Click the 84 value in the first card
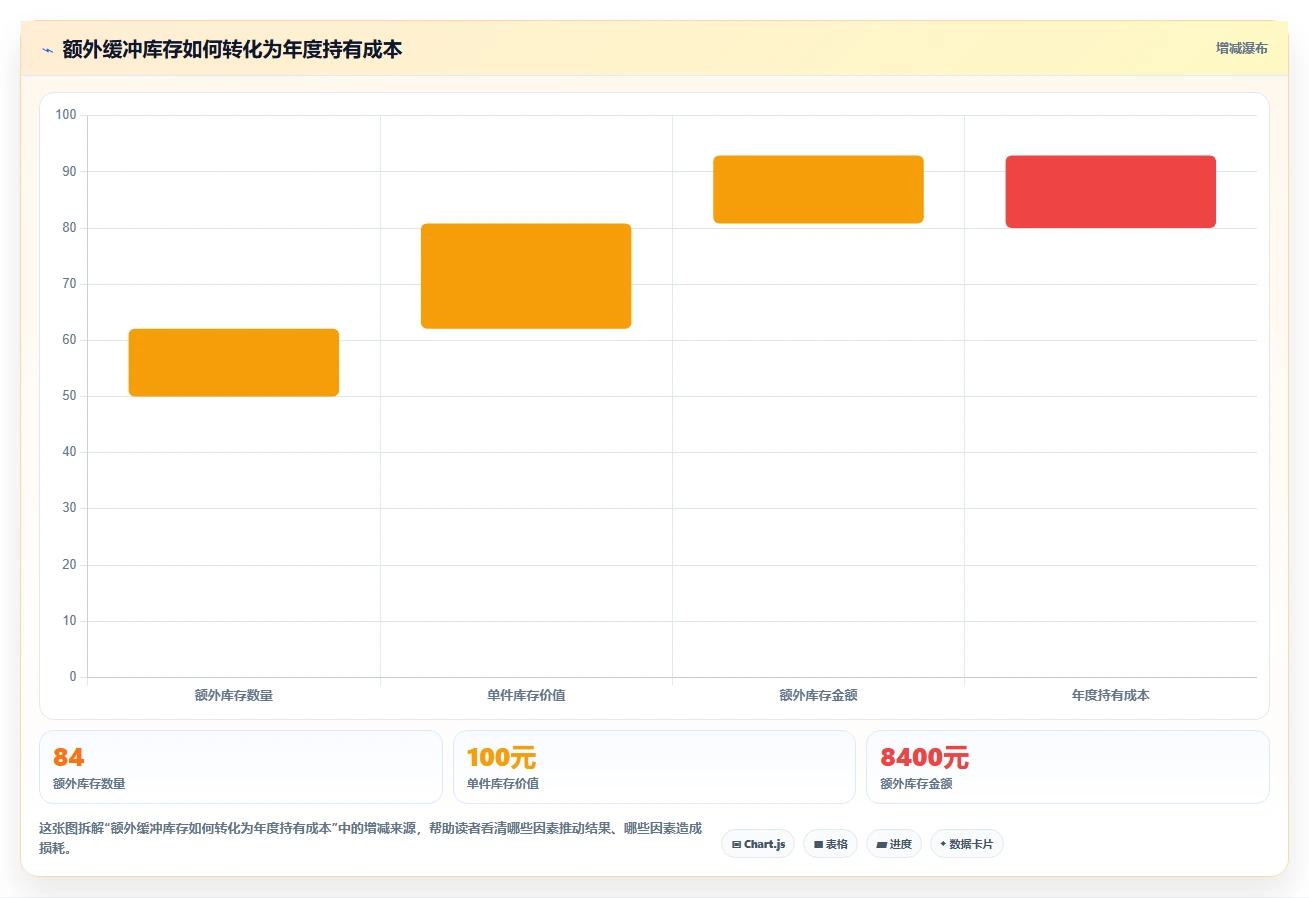Screen dimensions: 1309x898 click(69, 757)
